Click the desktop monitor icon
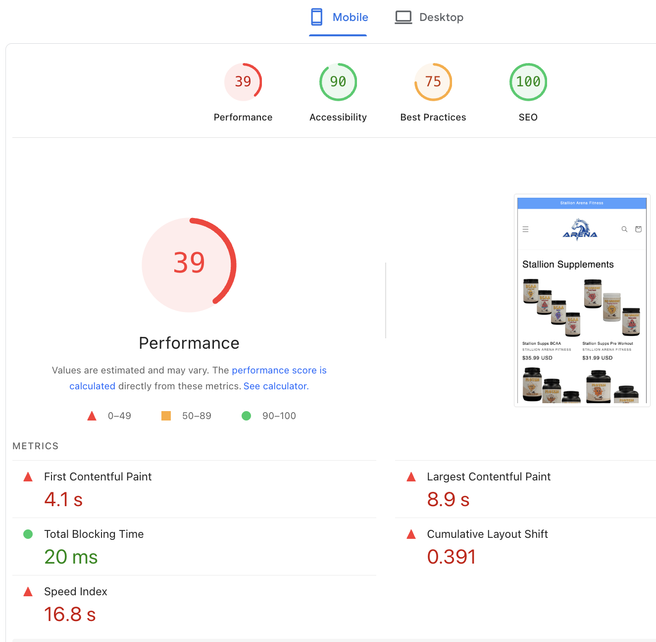The width and height of the screenshot is (656, 642). [x=403, y=17]
